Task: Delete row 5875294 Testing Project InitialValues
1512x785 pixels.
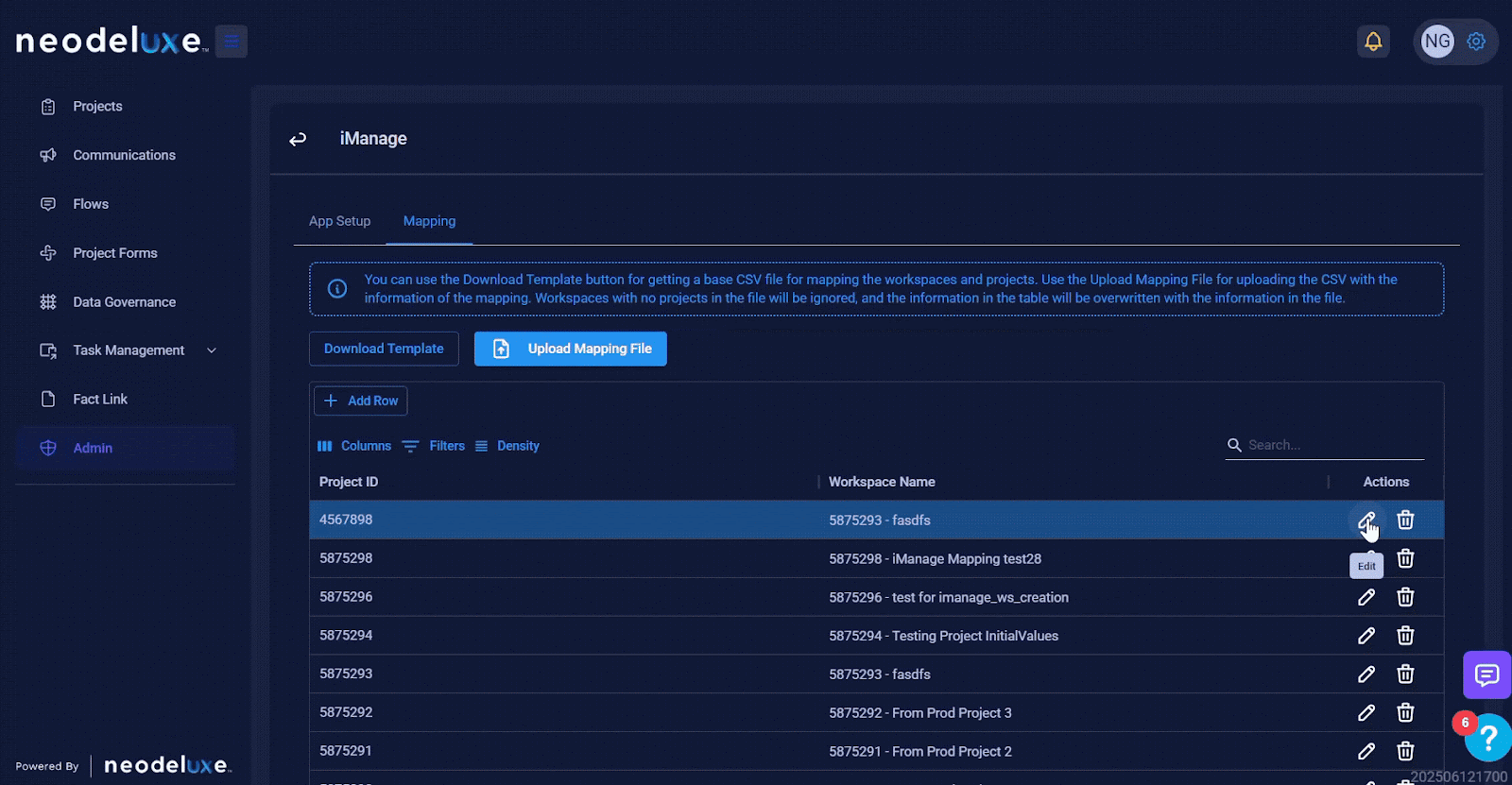Action: pos(1405,636)
